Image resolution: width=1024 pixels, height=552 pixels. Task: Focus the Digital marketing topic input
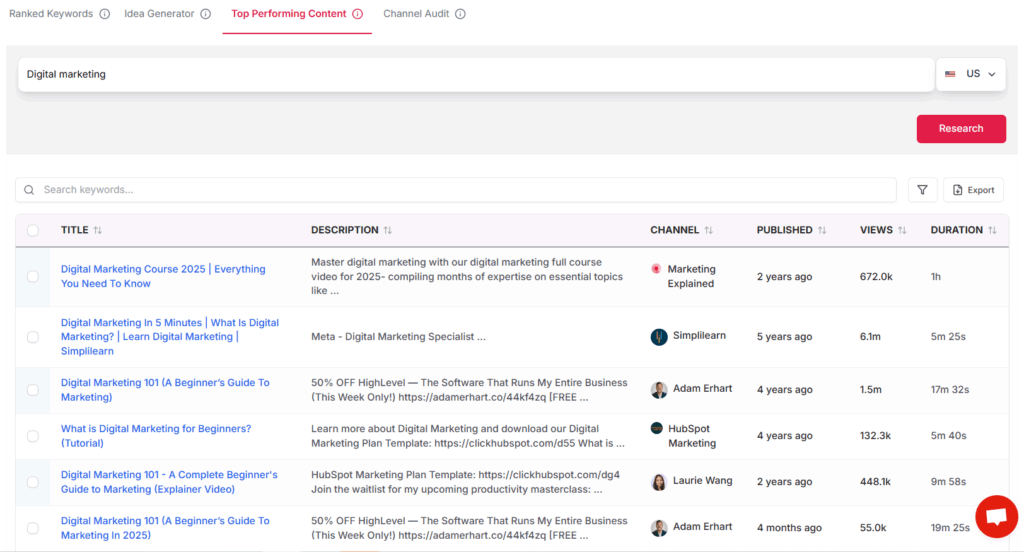[x=475, y=74]
